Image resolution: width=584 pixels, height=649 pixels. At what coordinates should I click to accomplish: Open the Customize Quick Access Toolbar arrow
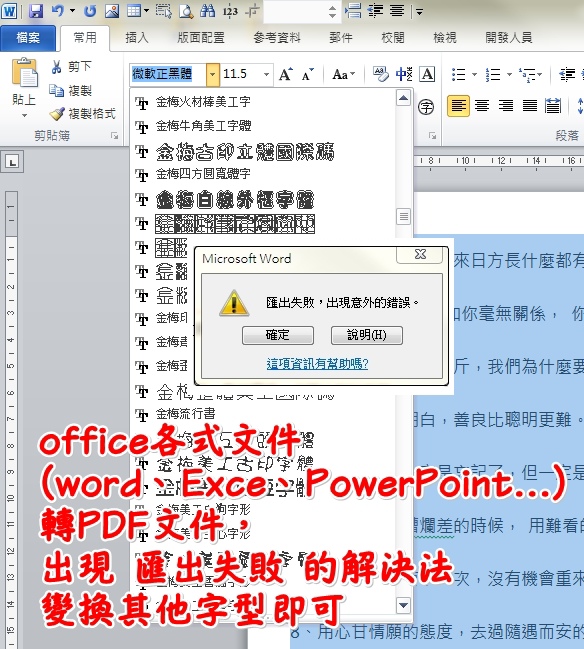click(x=420, y=12)
